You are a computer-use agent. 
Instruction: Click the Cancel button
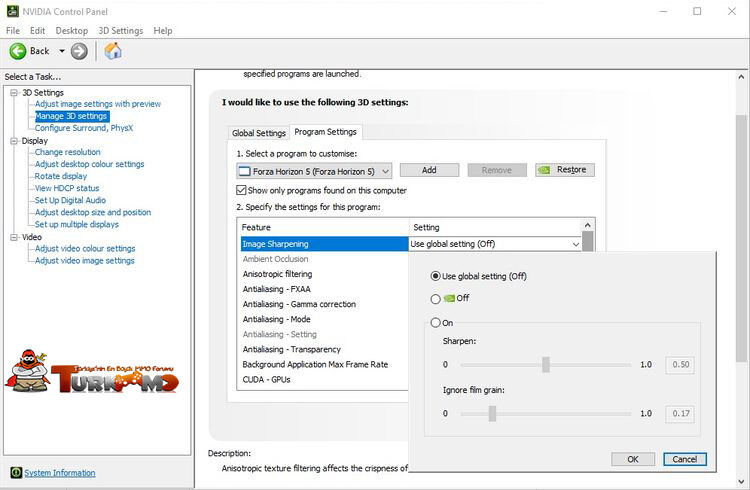point(684,459)
